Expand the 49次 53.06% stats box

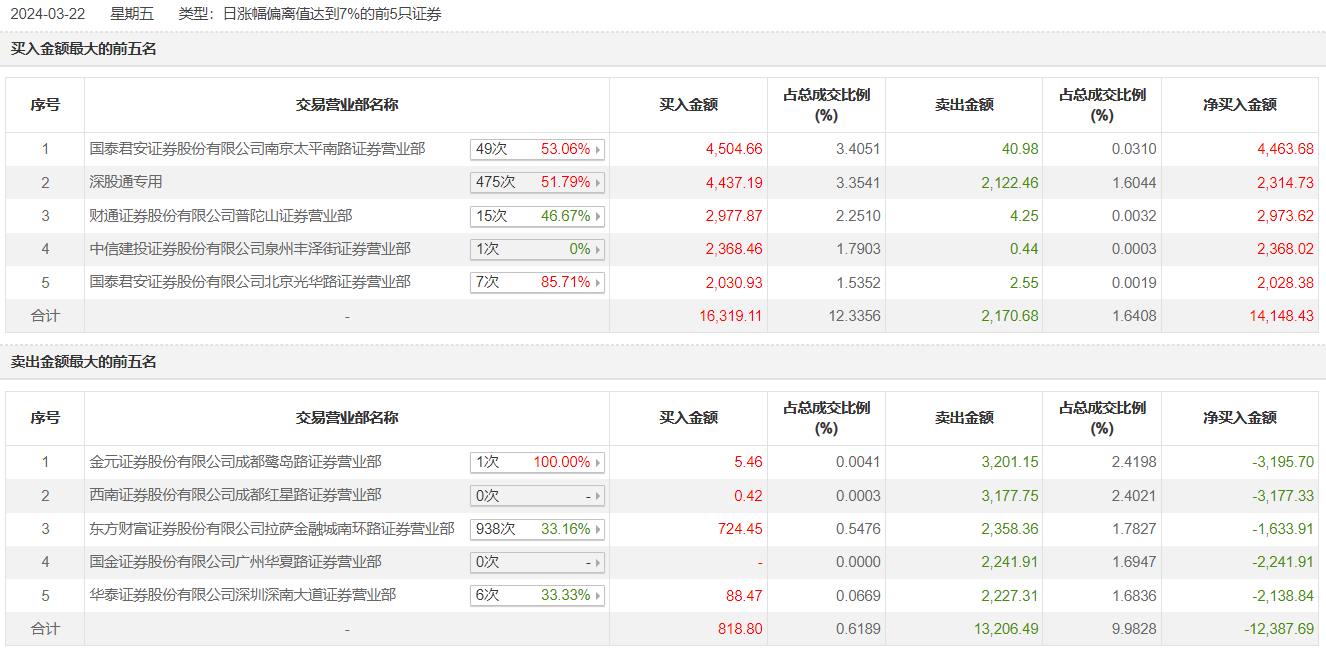(537, 149)
